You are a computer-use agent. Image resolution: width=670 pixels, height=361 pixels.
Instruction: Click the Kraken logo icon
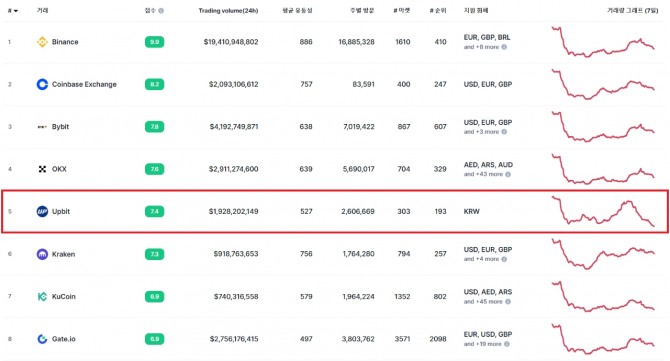42,254
